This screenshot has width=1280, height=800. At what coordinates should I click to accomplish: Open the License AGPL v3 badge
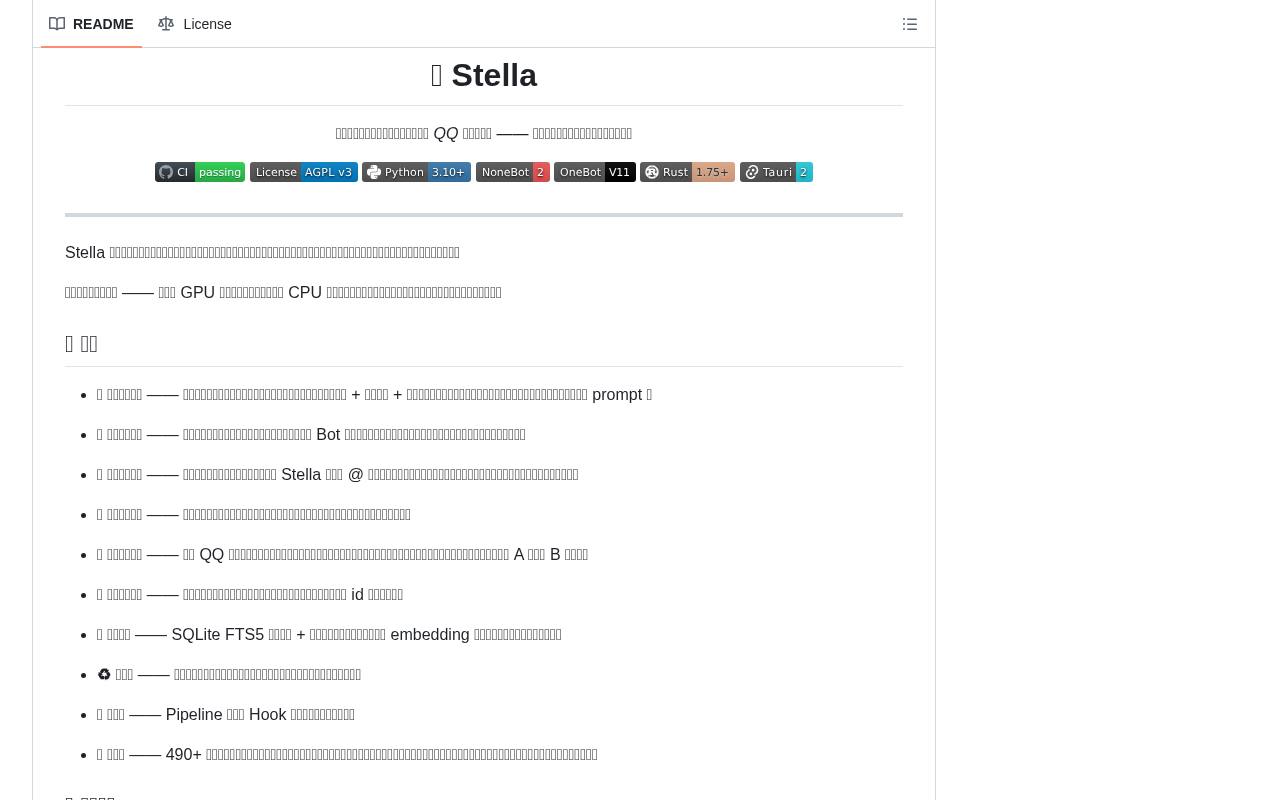coord(304,172)
